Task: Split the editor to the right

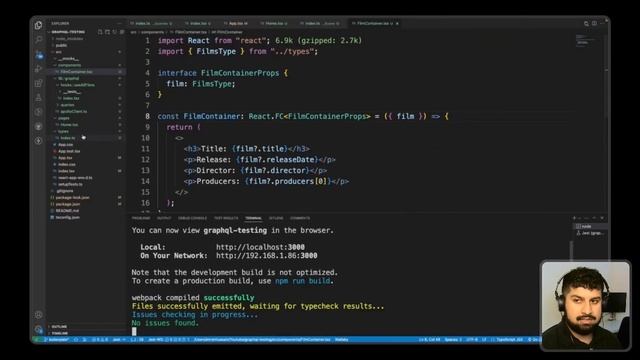Action: pyautogui.click(x=594, y=24)
